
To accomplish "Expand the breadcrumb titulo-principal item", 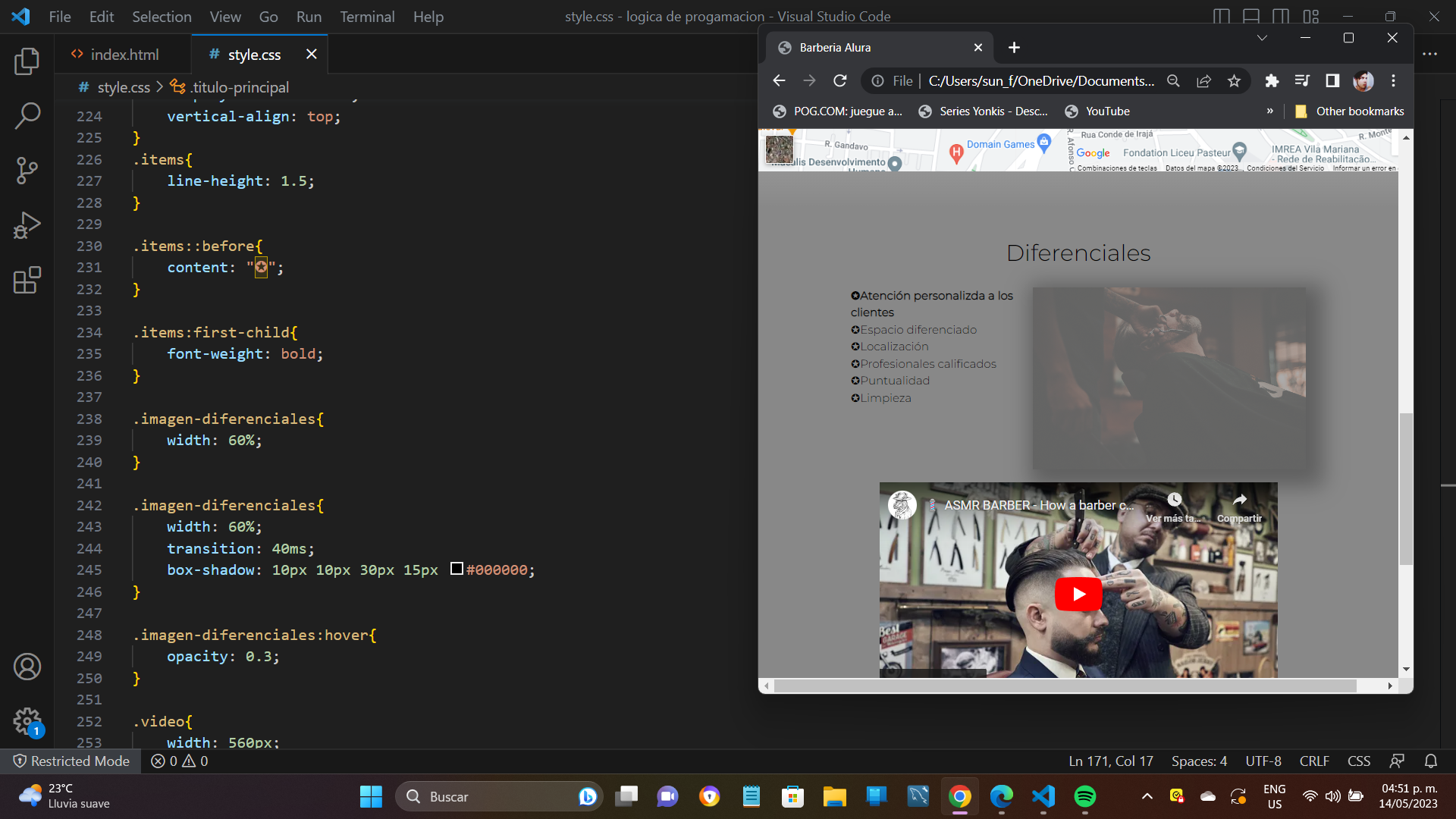I will pos(237,87).
